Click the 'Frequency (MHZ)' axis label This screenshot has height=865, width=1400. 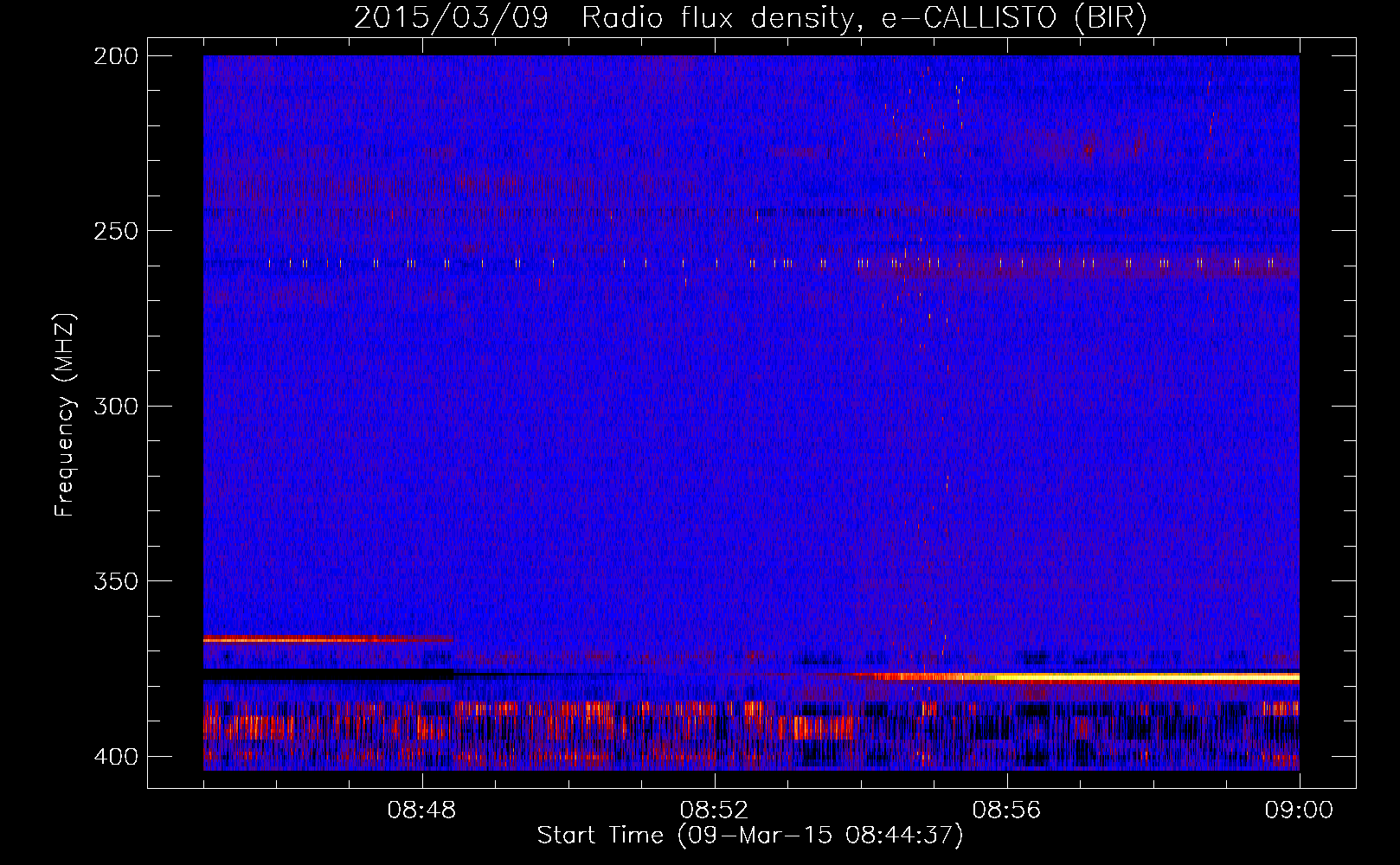click(x=64, y=414)
